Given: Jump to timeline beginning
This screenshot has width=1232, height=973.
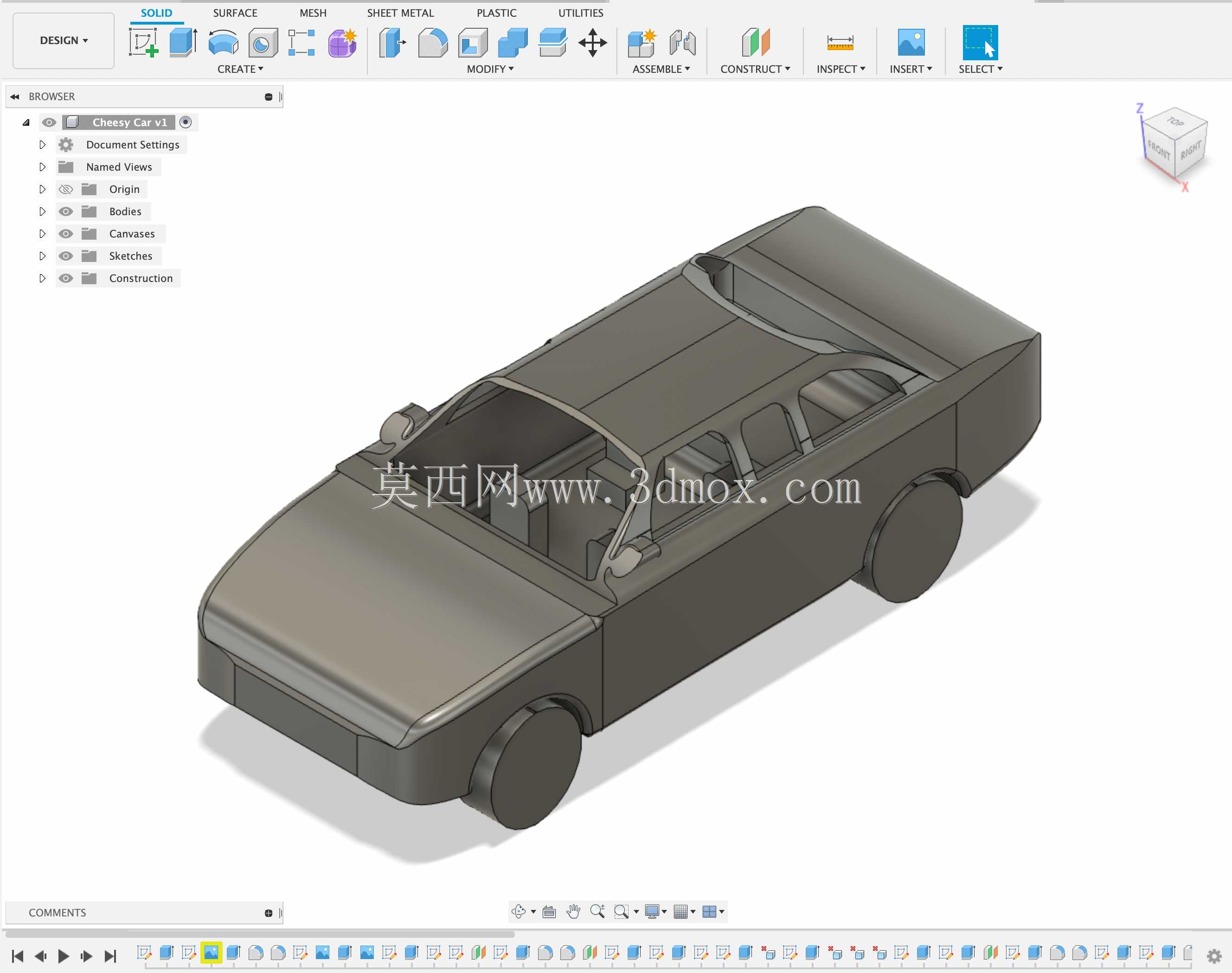Looking at the screenshot, I should click(x=18, y=955).
